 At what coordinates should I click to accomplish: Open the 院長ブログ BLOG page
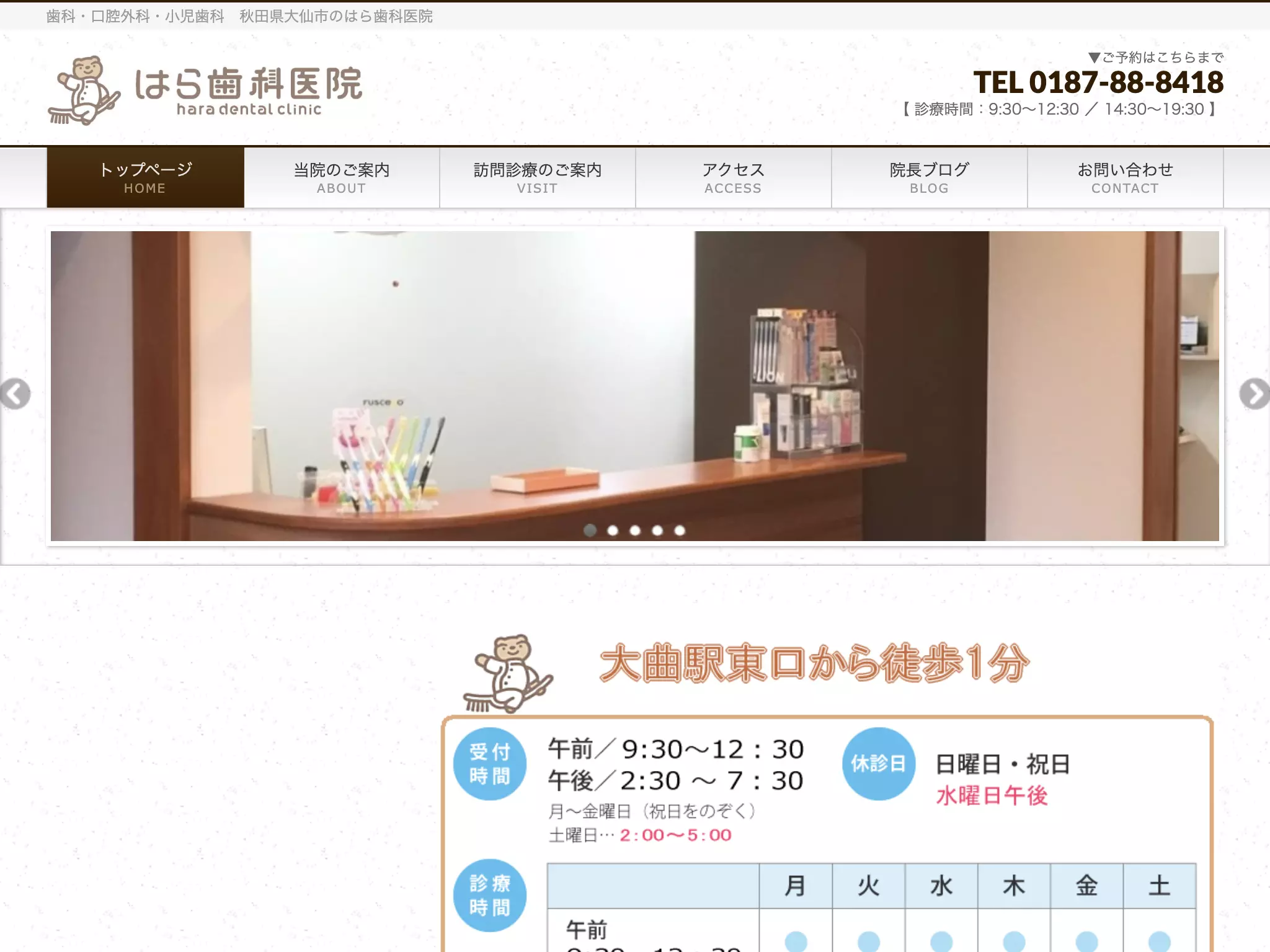tap(930, 178)
